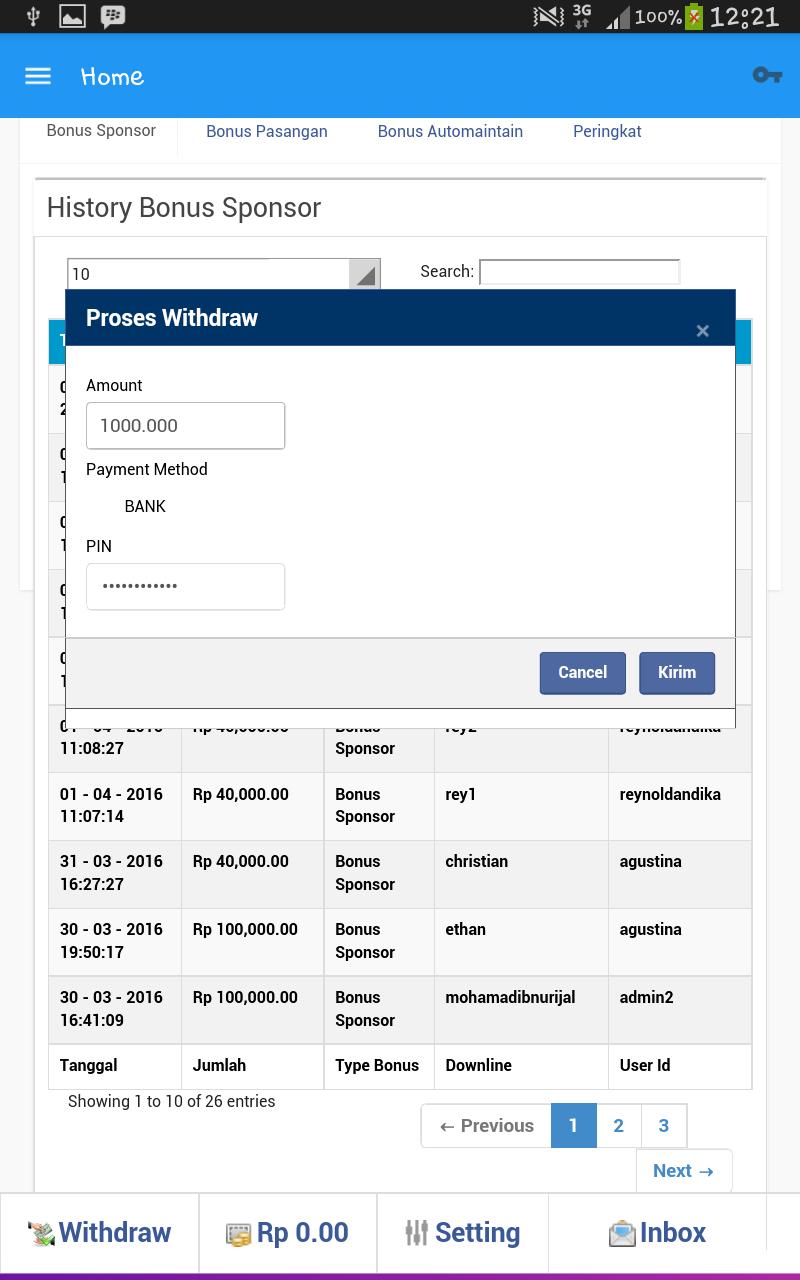This screenshot has height=1280, width=800.
Task: Click the Type Bonus column footer
Action: click(x=379, y=1066)
